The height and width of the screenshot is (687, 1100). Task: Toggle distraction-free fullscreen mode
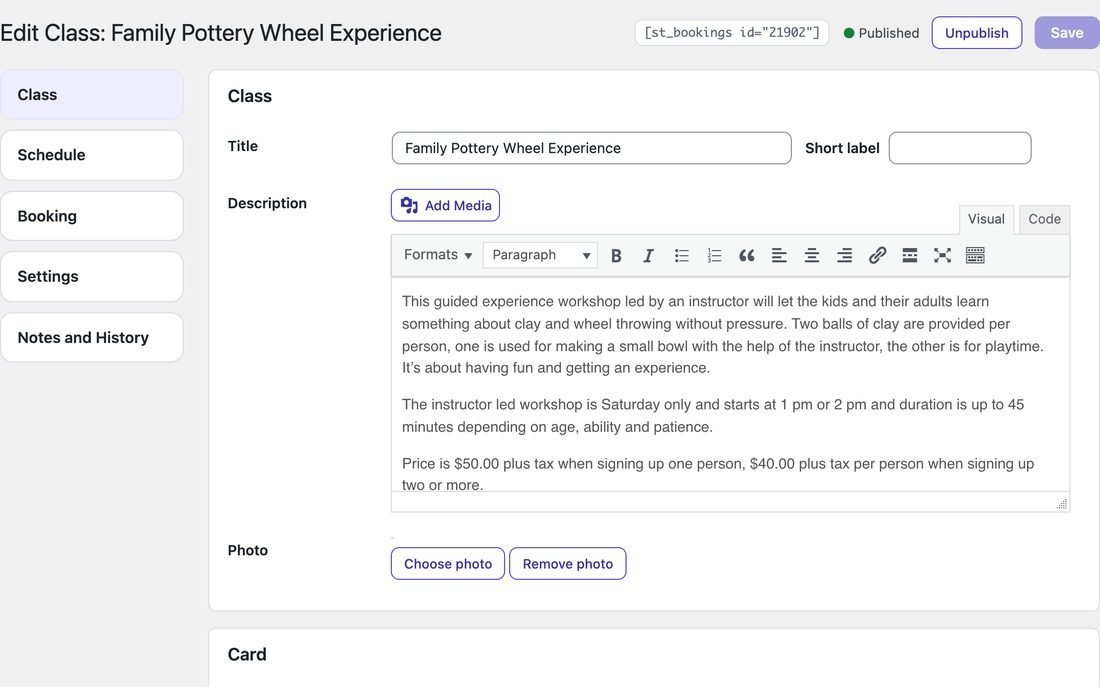point(942,255)
